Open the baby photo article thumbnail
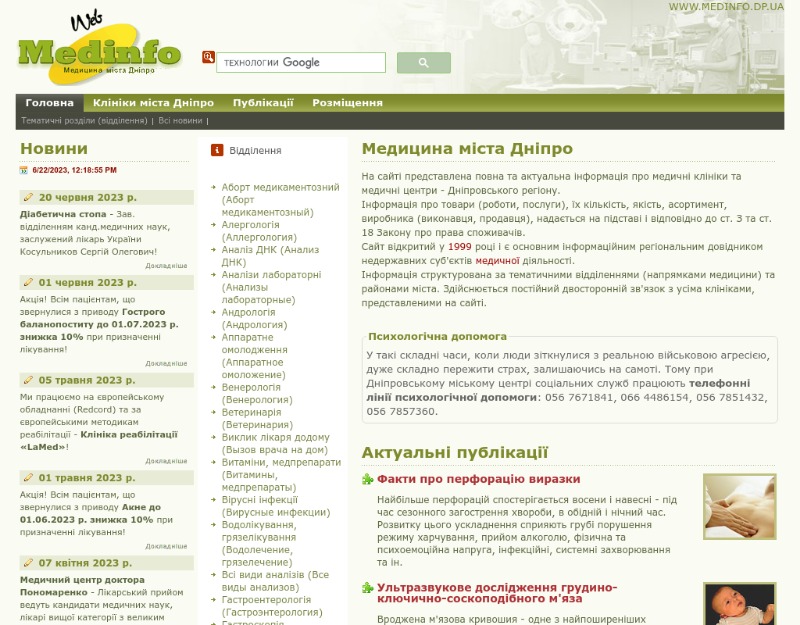This screenshot has width=800, height=625. tap(740, 604)
